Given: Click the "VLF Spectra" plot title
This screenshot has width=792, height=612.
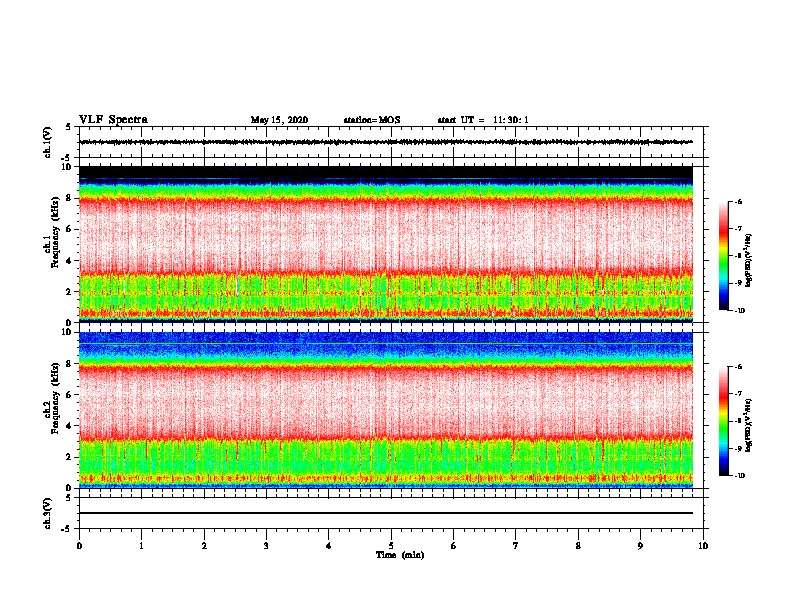Looking at the screenshot, I should (x=113, y=120).
